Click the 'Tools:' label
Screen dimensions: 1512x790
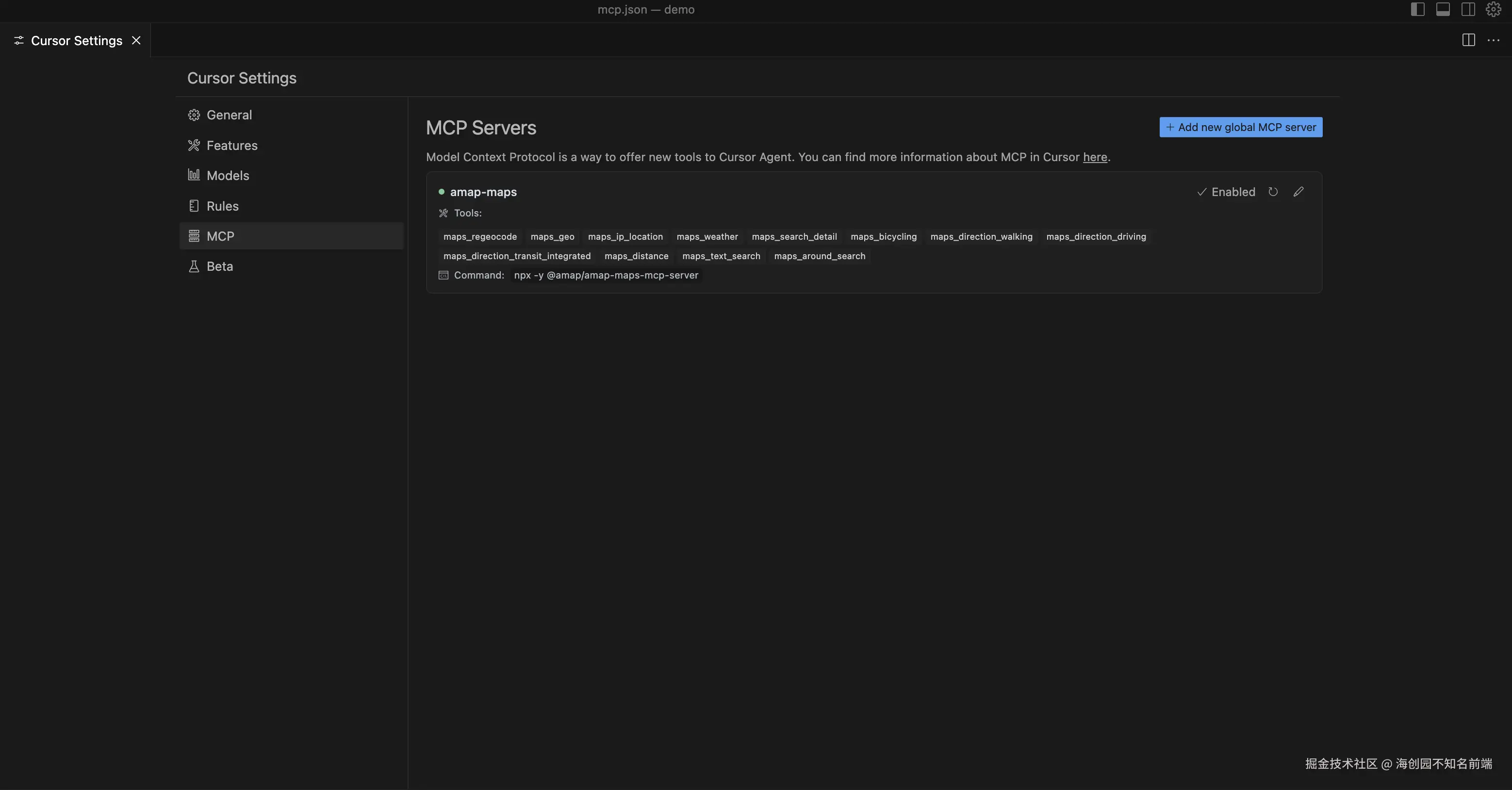point(468,213)
